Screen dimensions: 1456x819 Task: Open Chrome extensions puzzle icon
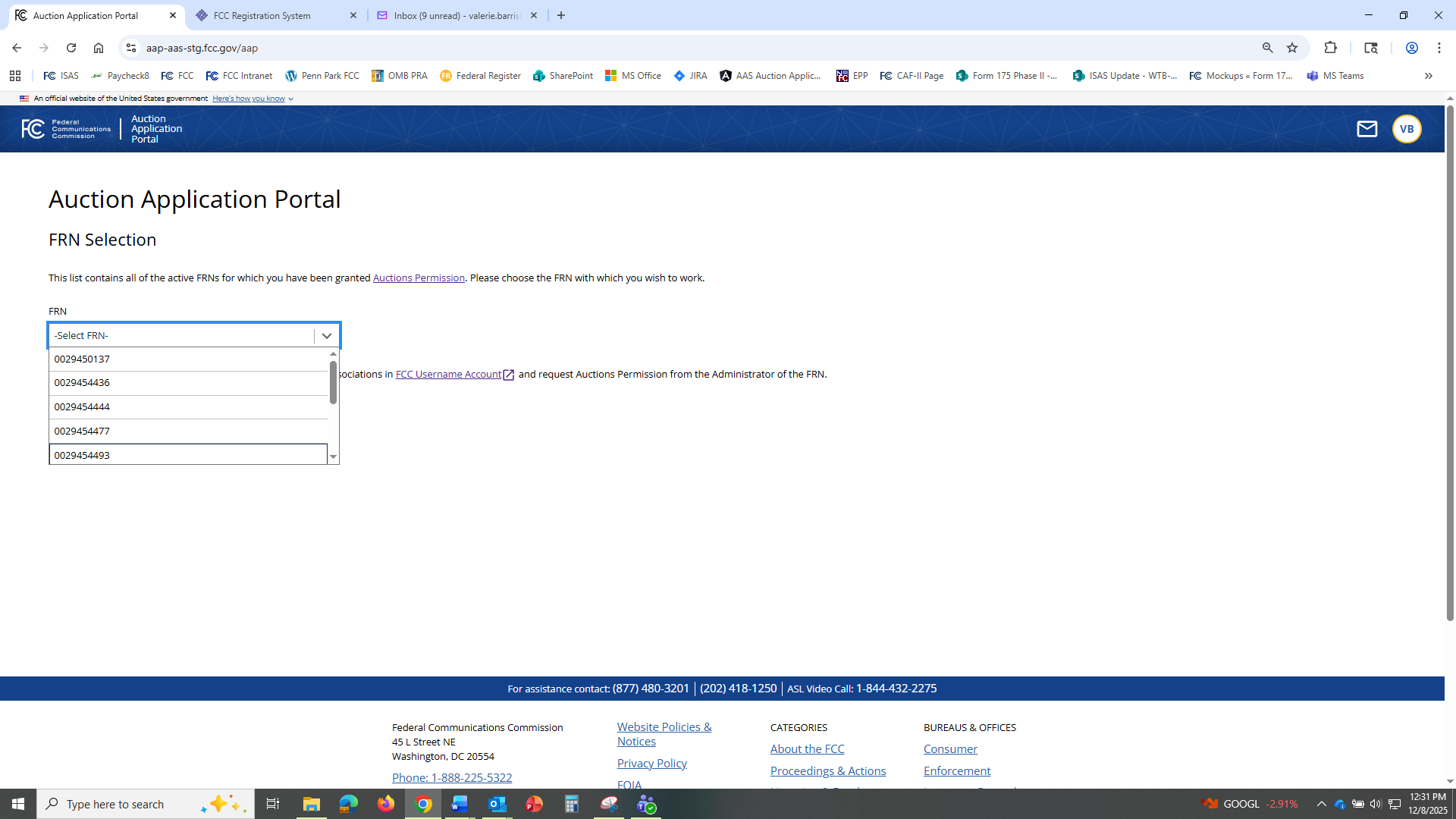coord(1330,48)
